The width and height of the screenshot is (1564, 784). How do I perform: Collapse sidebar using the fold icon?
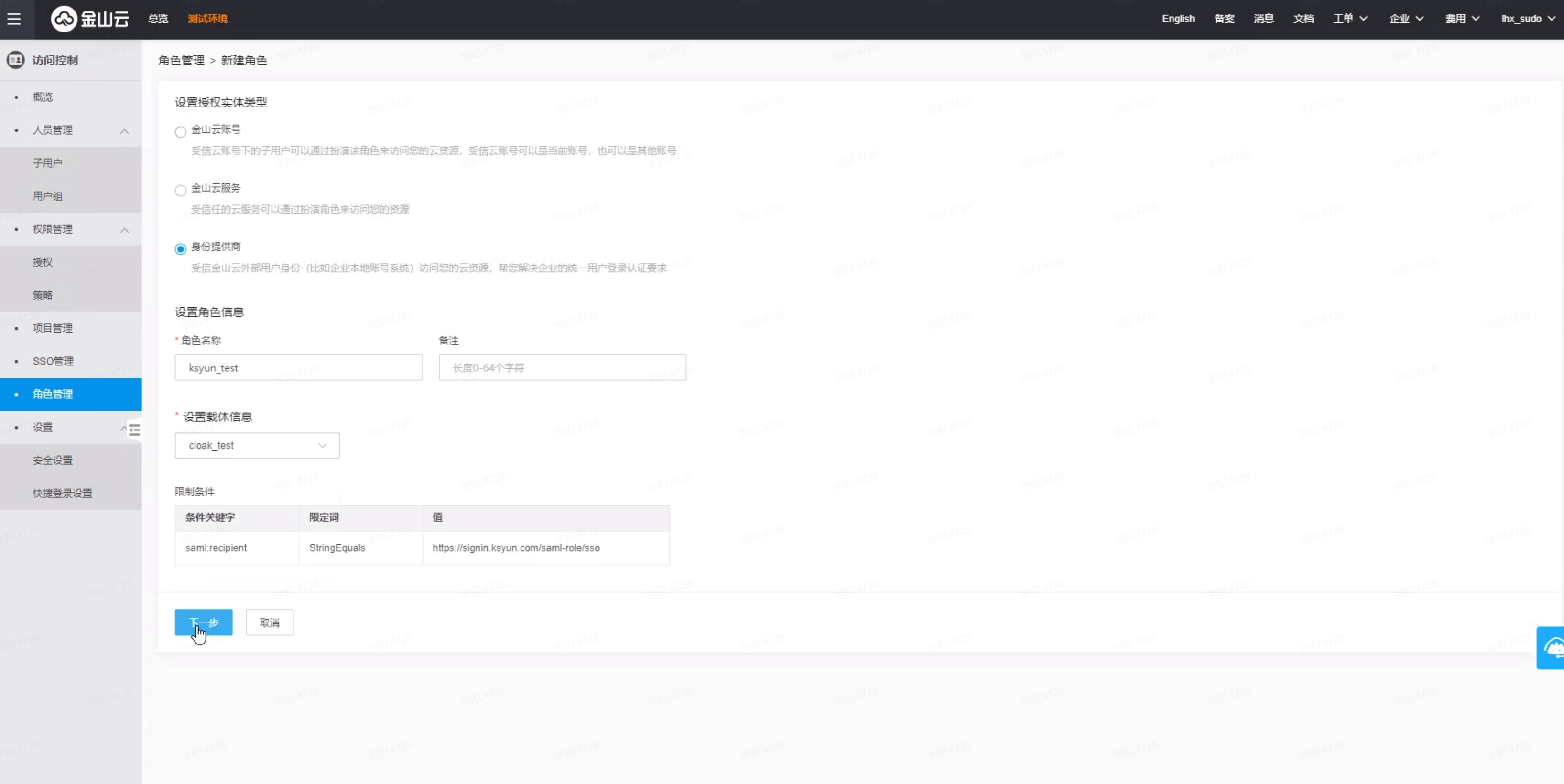(134, 430)
